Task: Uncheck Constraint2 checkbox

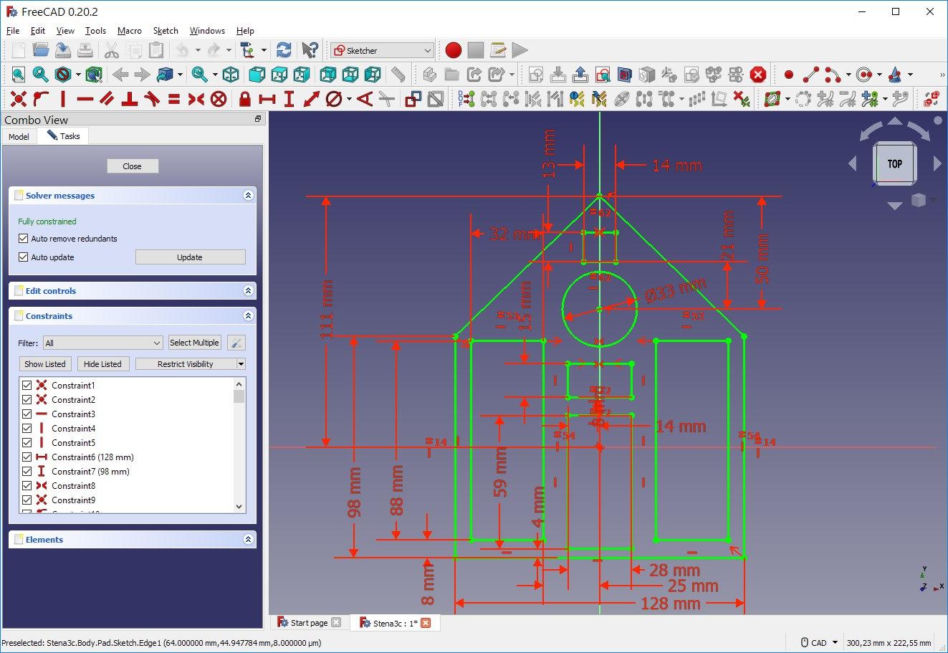Action: (27, 400)
